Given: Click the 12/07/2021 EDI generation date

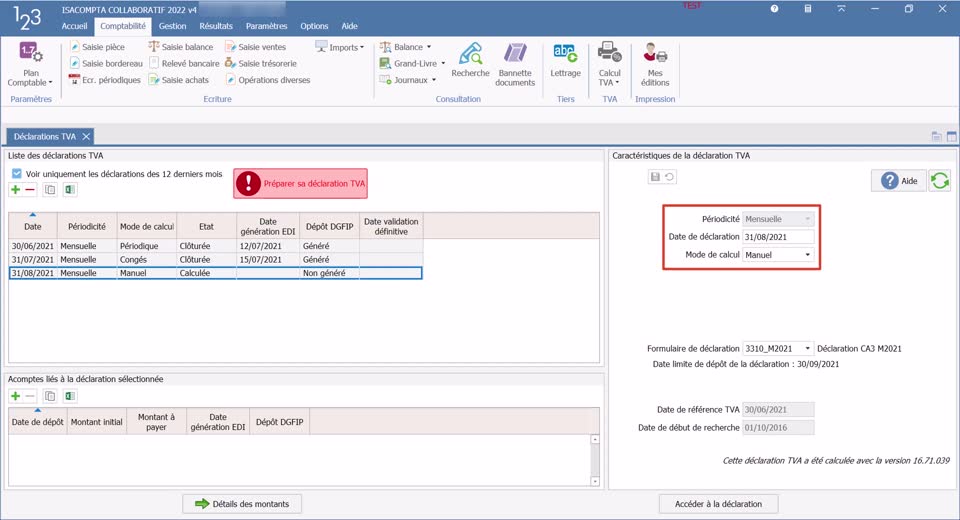Looking at the screenshot, I should (x=268, y=246).
